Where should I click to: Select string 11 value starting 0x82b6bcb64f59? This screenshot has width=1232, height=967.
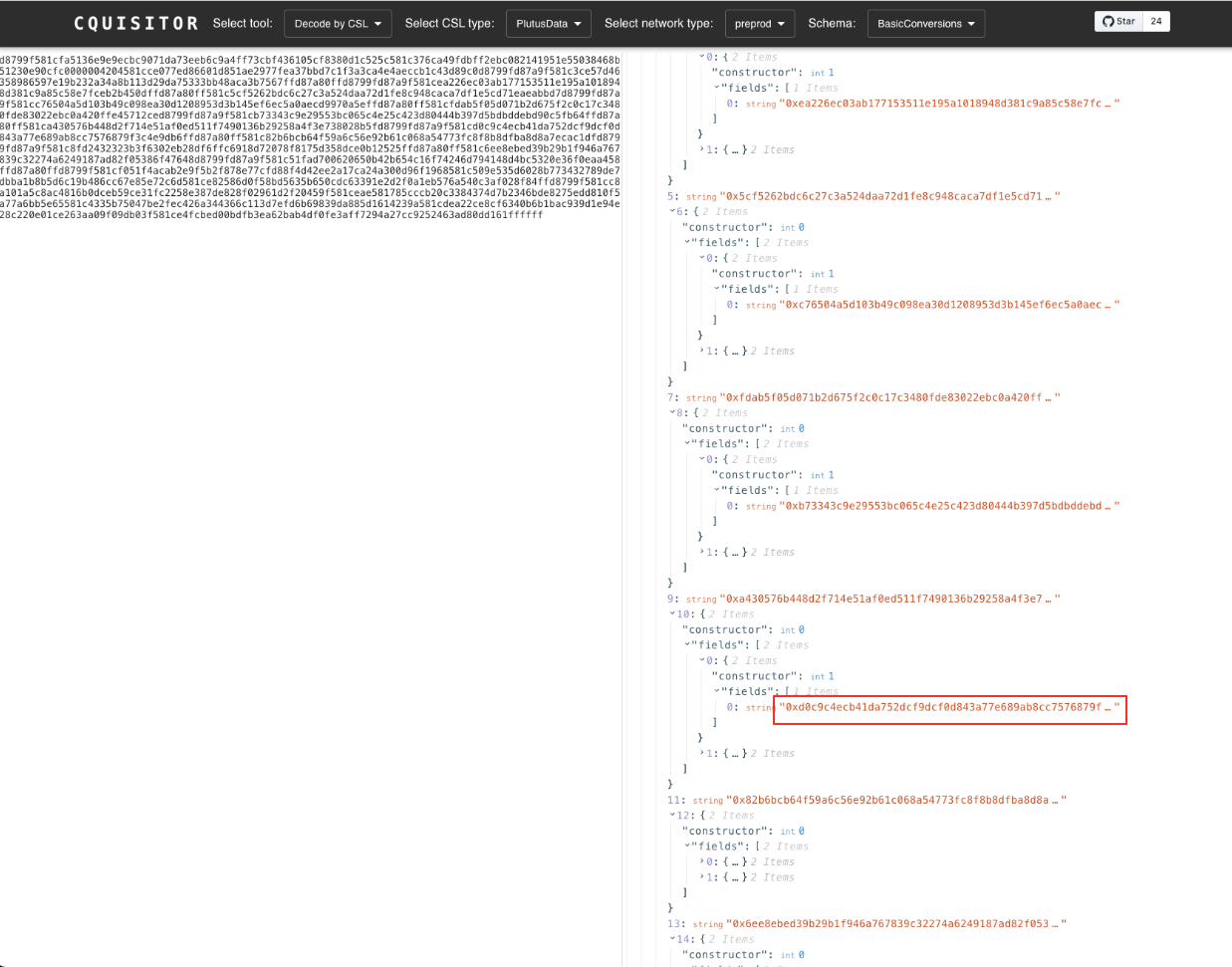(894, 800)
